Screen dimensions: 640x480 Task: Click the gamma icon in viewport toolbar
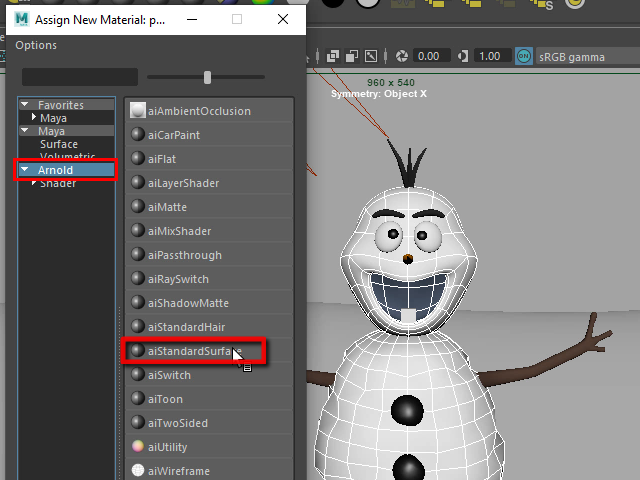463,56
